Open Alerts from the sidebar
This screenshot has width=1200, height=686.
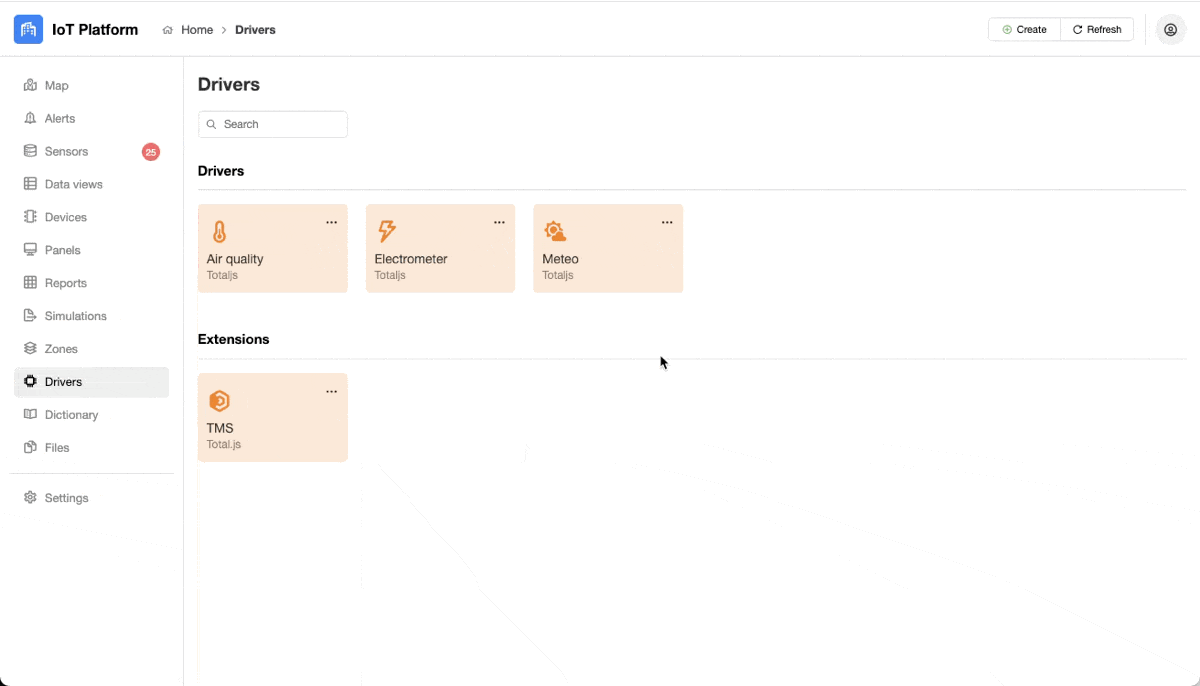click(x=60, y=119)
